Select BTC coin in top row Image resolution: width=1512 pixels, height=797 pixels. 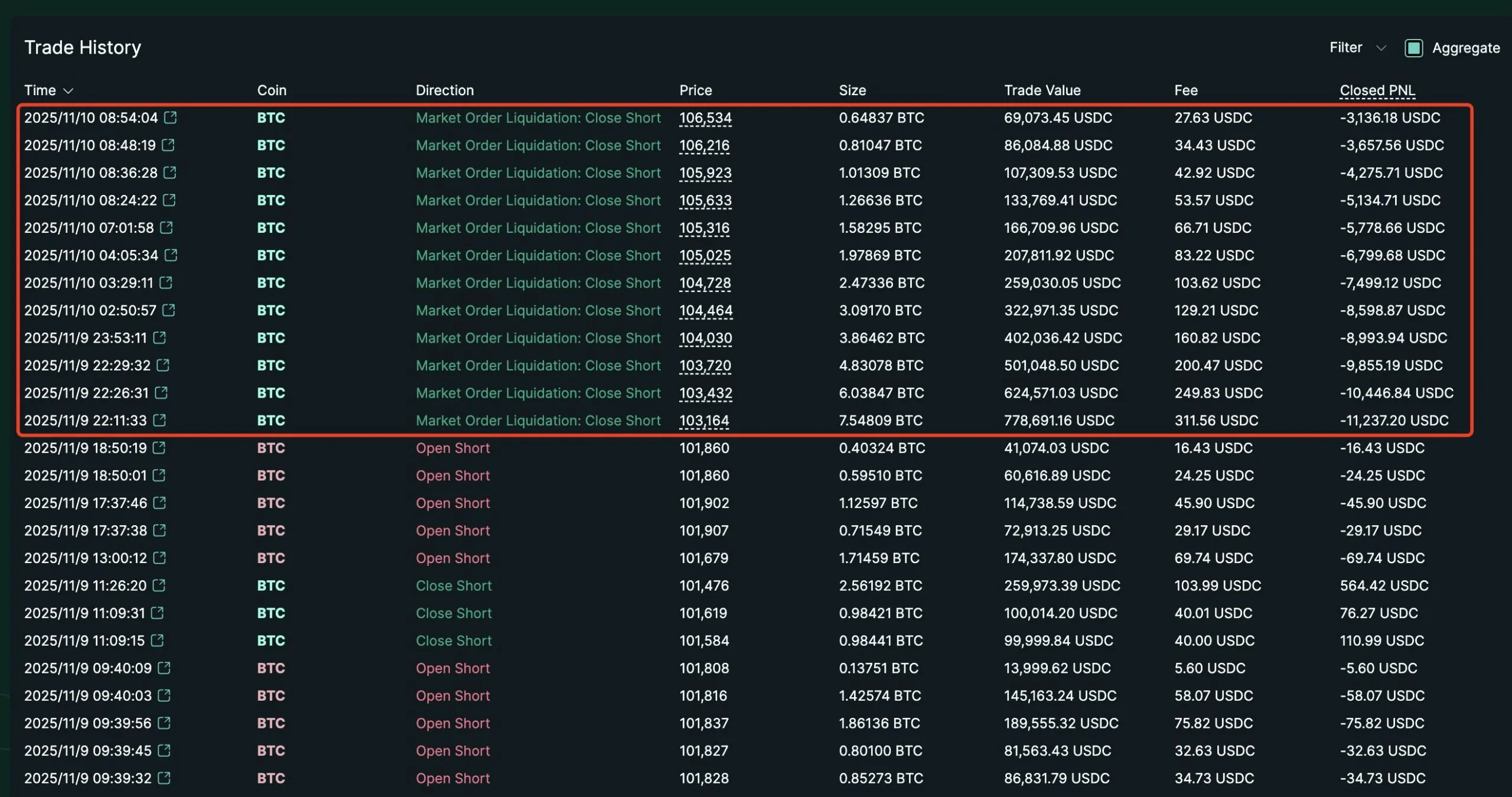coord(271,118)
